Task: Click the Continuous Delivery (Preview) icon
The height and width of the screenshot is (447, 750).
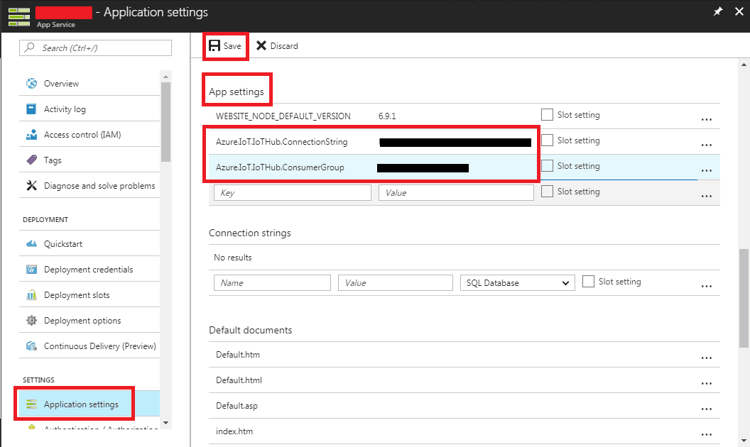Action: (x=32, y=346)
